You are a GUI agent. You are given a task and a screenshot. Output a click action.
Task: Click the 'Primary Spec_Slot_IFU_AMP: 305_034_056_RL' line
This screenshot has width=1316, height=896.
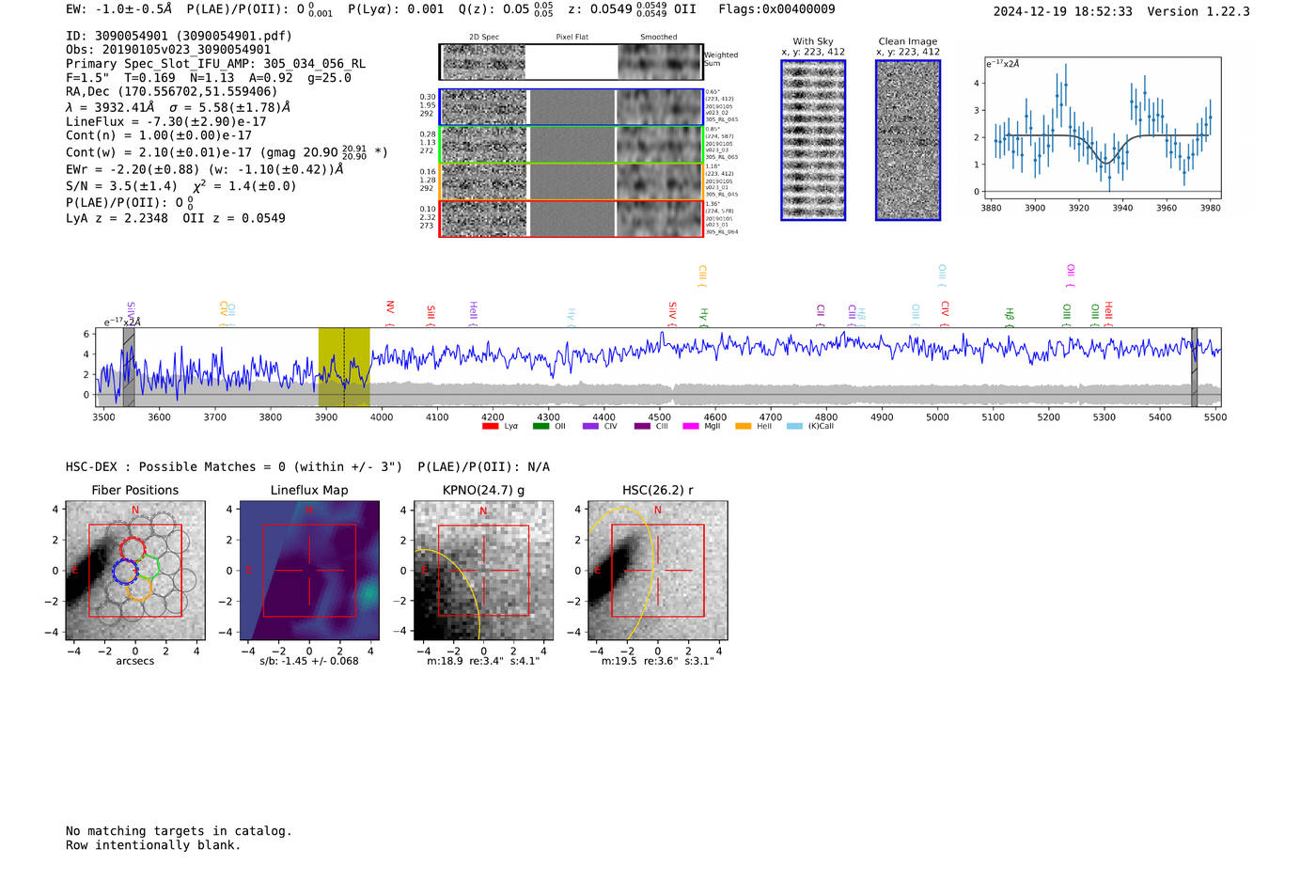[x=215, y=64]
